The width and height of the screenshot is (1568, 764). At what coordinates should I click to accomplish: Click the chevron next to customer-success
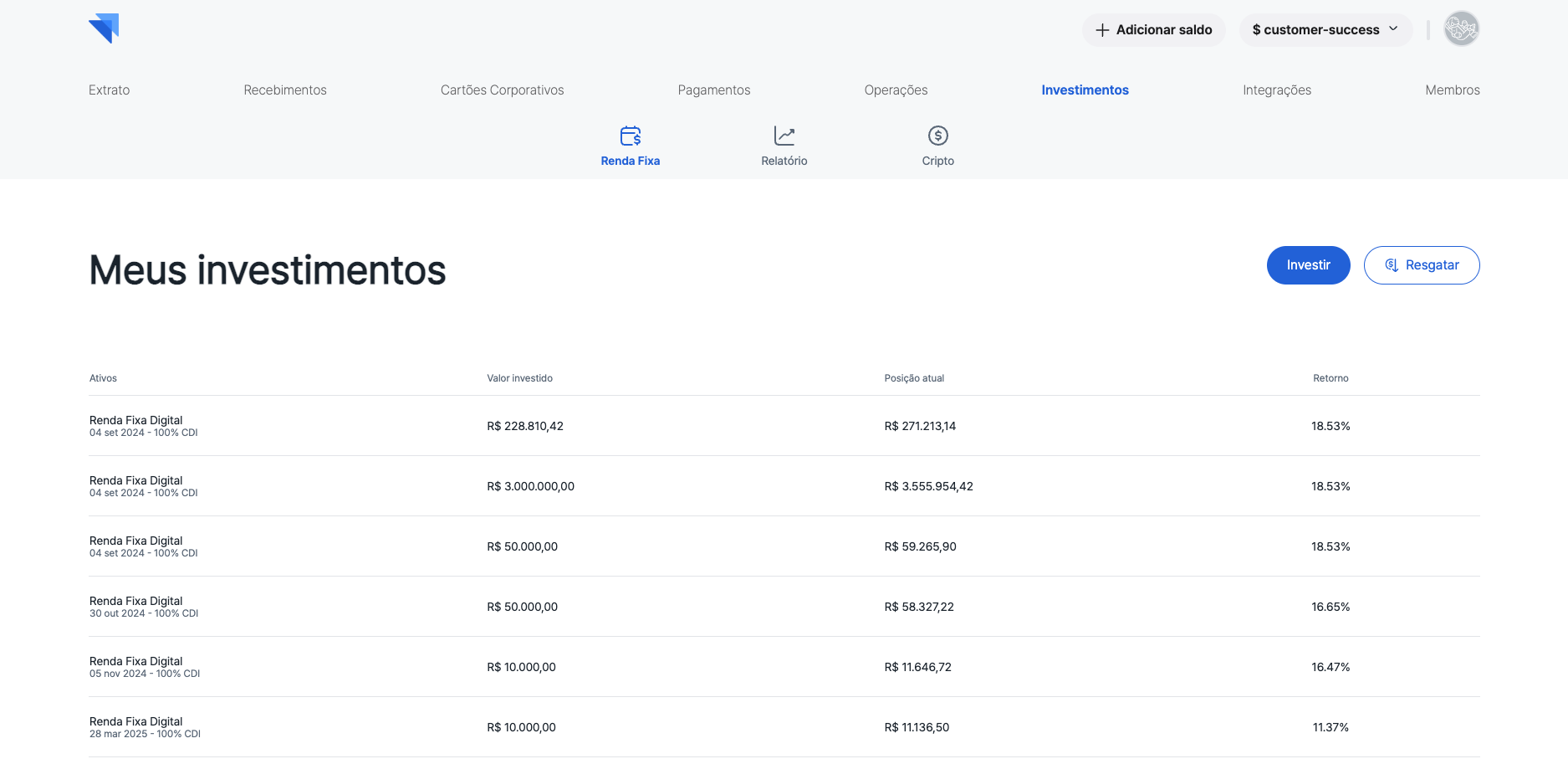click(1393, 29)
